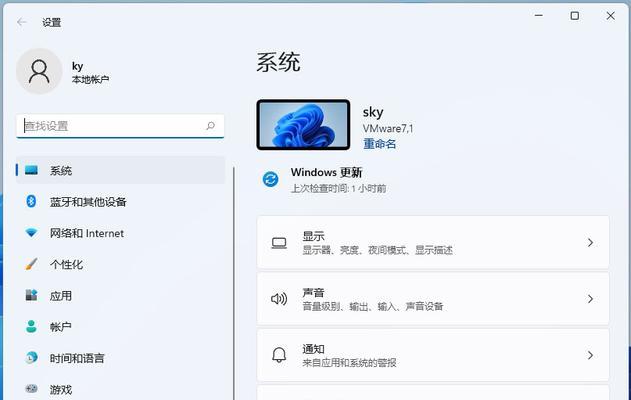Click the ky user avatar icon
The width and height of the screenshot is (631, 400).
[x=39, y=71]
